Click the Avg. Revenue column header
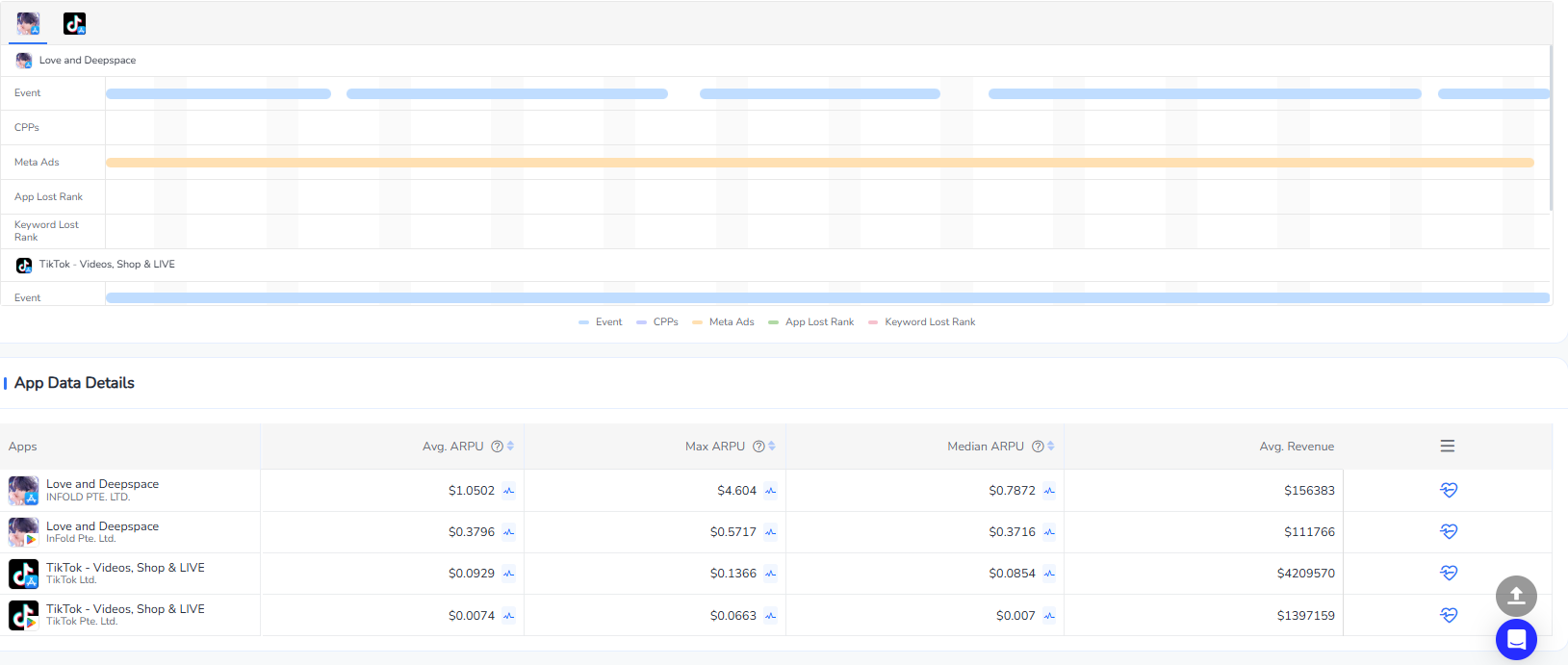Screen dimensions: 1568x665 tap(1297, 447)
